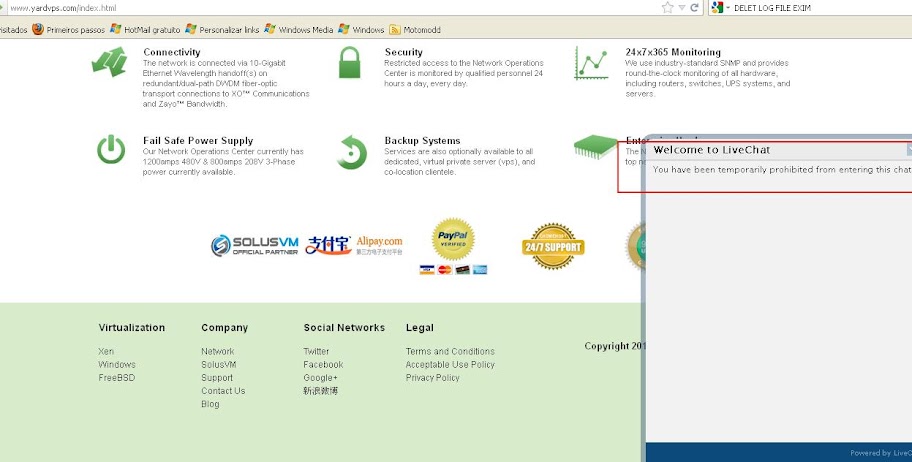The height and width of the screenshot is (462, 912).
Task: Click the Alipay.com logo
Action: (x=354, y=245)
